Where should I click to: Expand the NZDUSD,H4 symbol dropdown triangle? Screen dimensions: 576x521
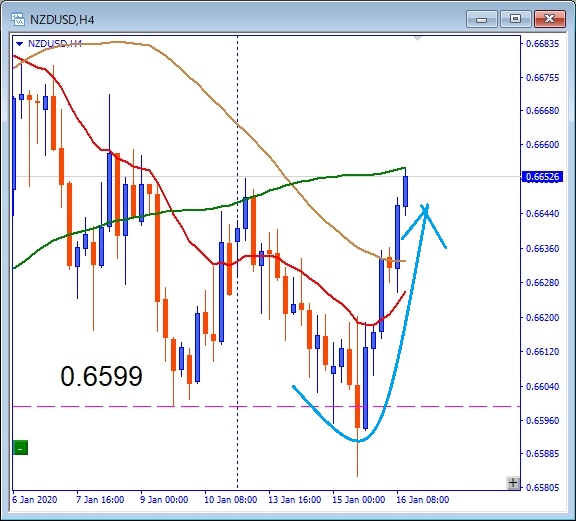coord(19,44)
